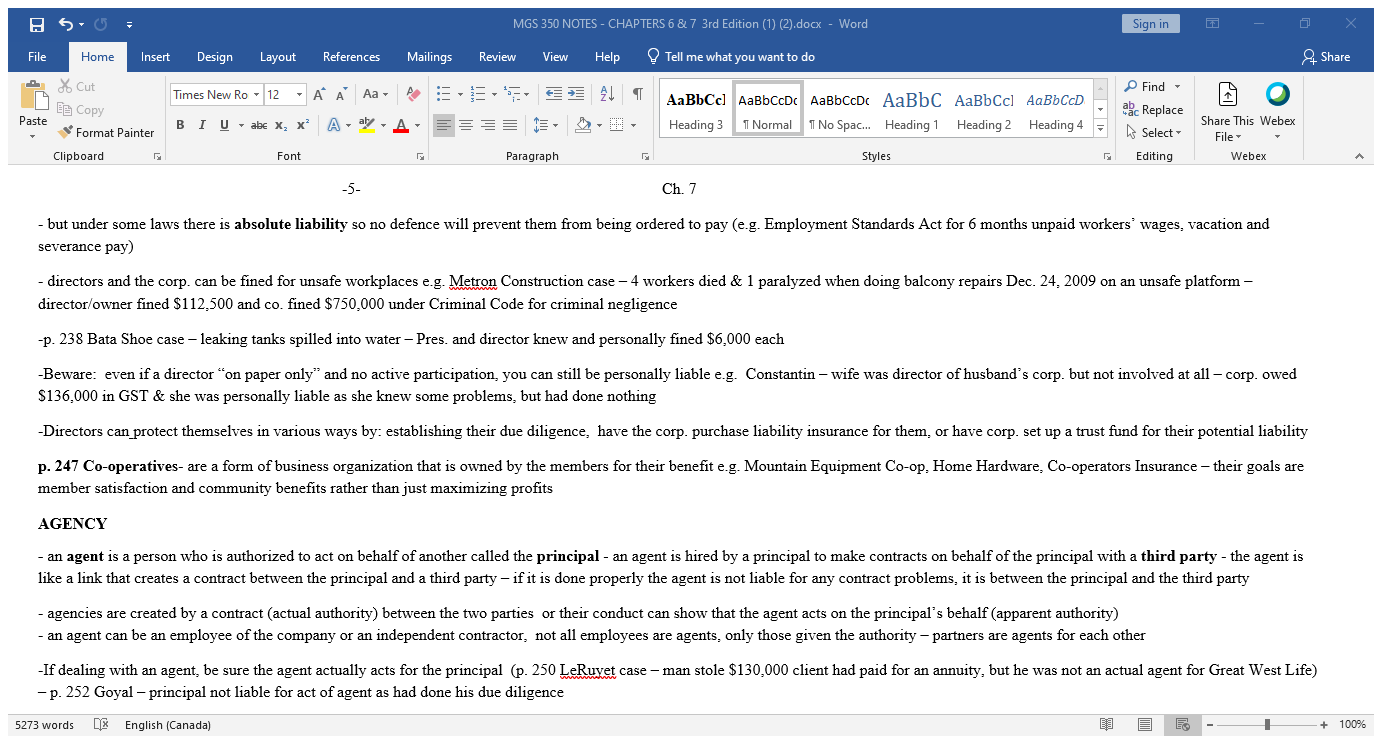
Task: Open the spelling and proofing status icon
Action: pos(100,725)
